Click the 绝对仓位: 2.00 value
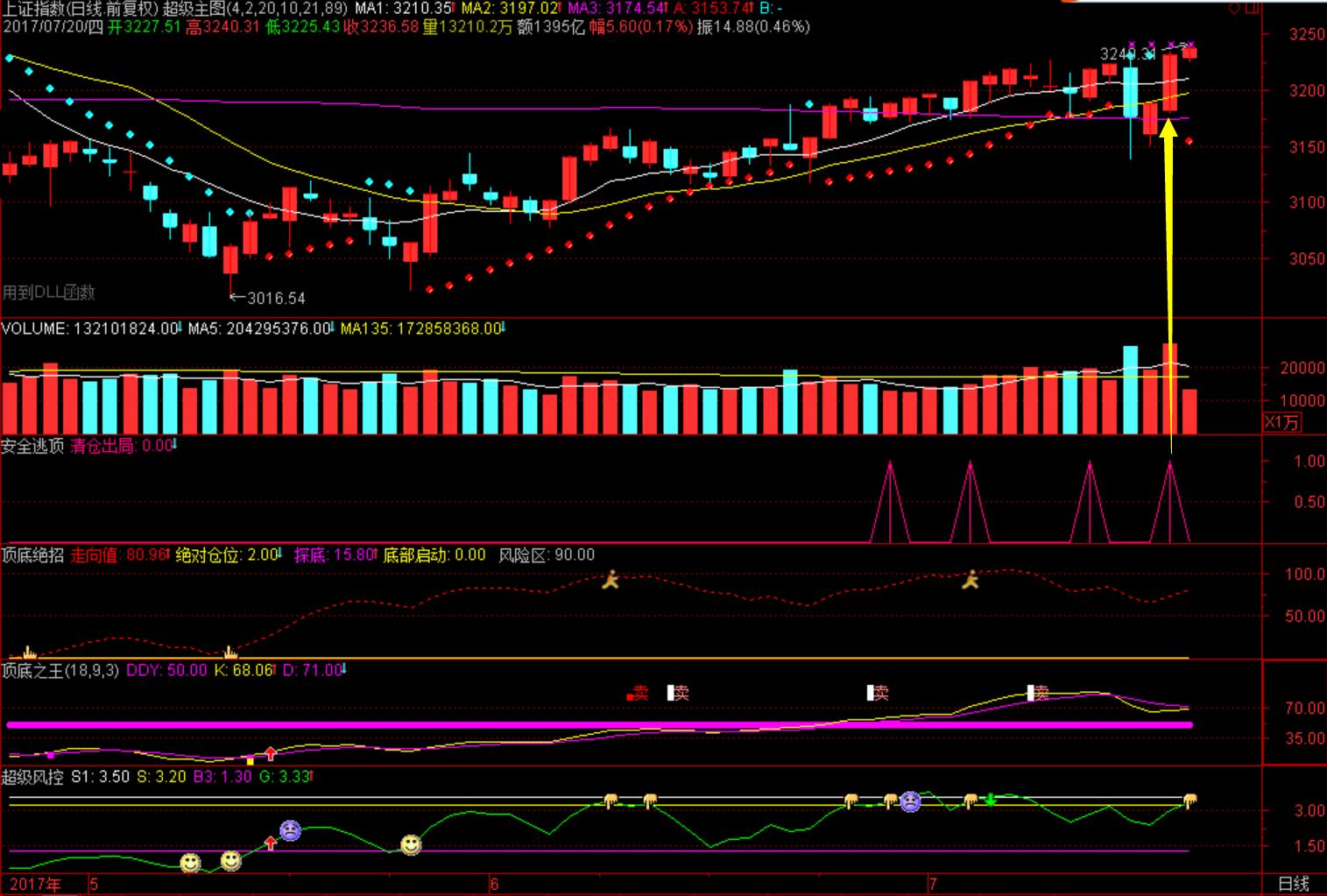Viewport: 1327px width, 896px height. coord(227,554)
